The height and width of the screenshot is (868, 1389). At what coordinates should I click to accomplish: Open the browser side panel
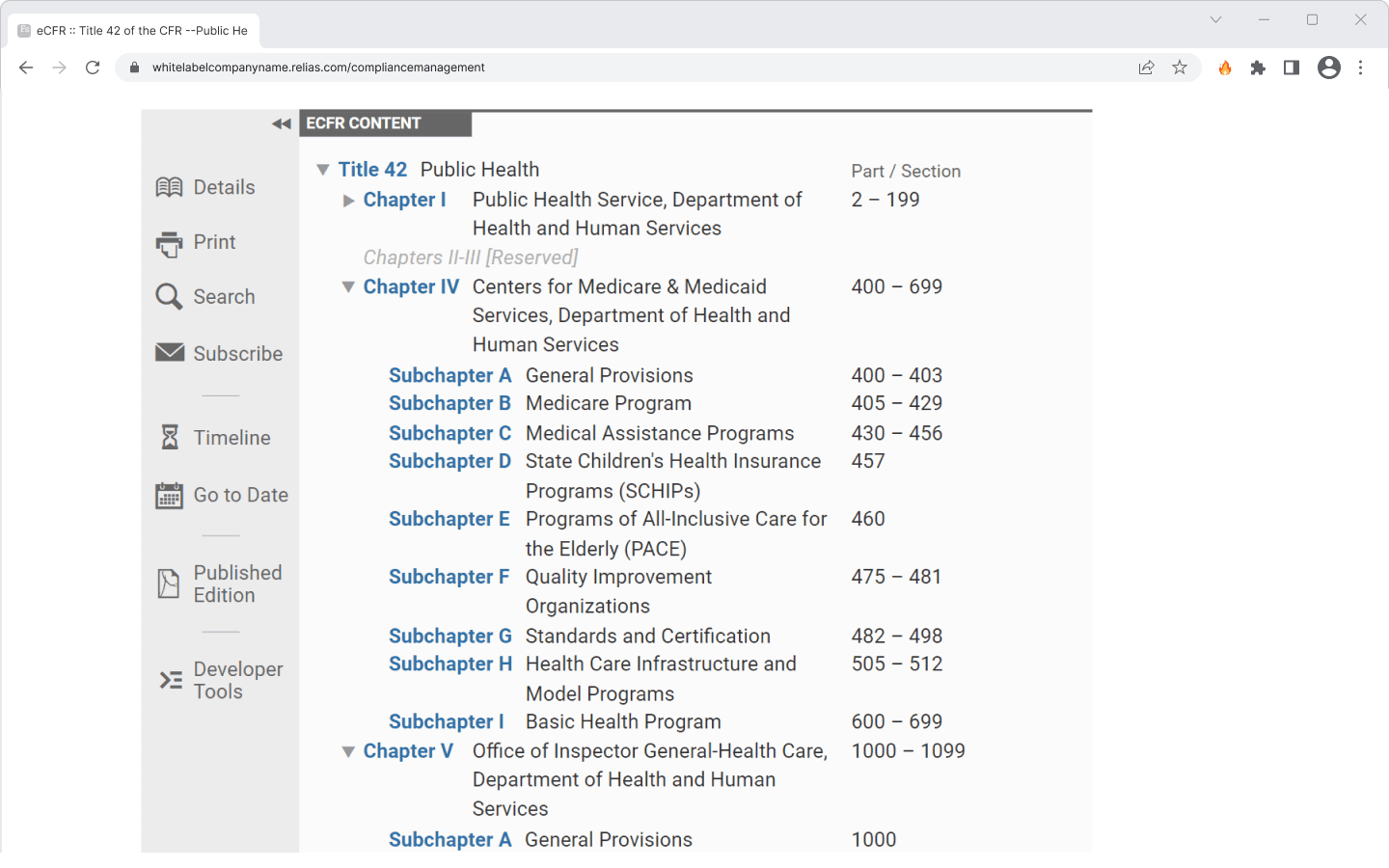click(x=1292, y=68)
